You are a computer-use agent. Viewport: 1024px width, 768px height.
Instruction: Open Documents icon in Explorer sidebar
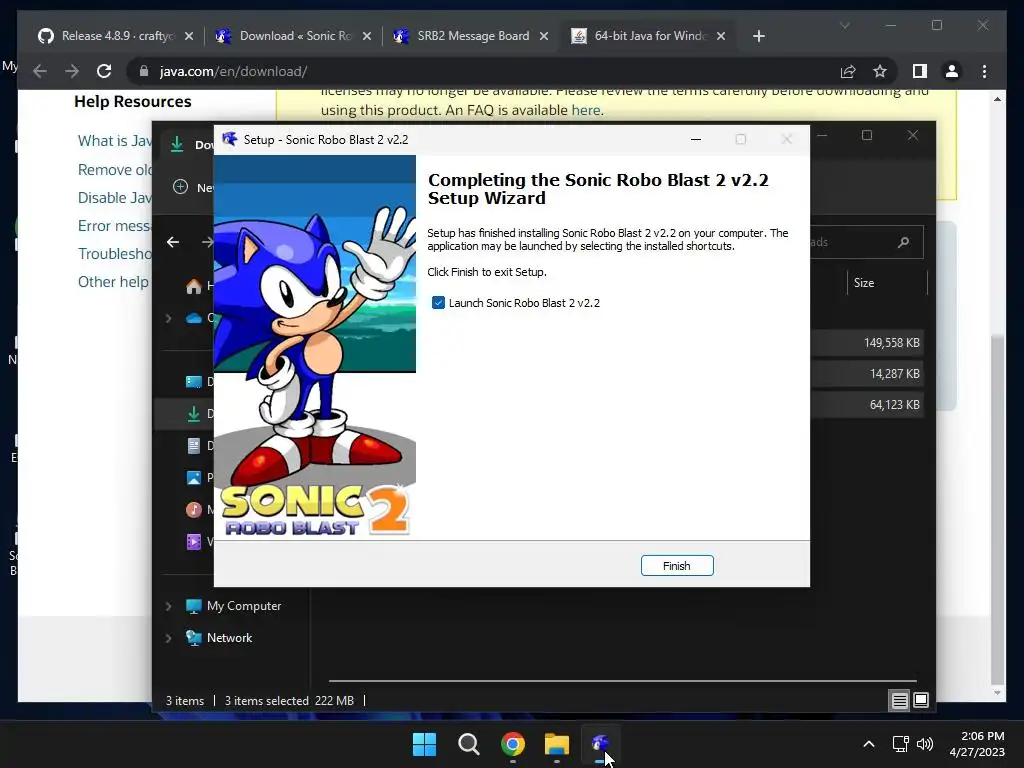coord(194,445)
